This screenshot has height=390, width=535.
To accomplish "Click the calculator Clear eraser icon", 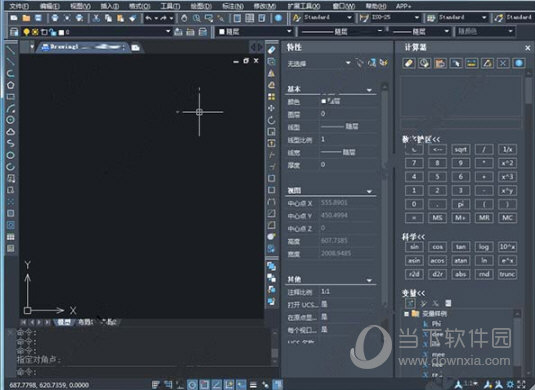I will [409, 63].
